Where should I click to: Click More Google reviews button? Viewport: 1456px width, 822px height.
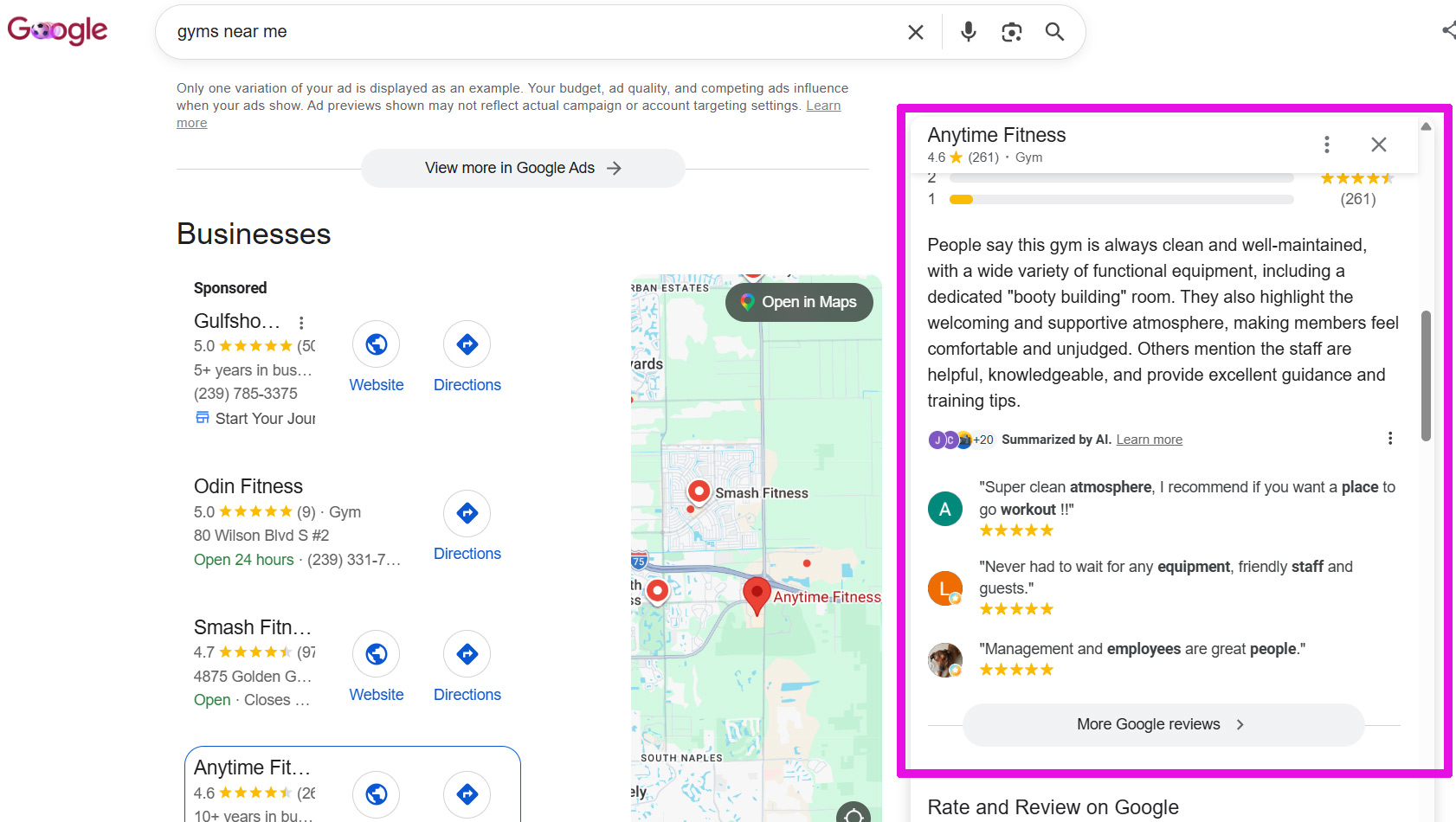1163,725
